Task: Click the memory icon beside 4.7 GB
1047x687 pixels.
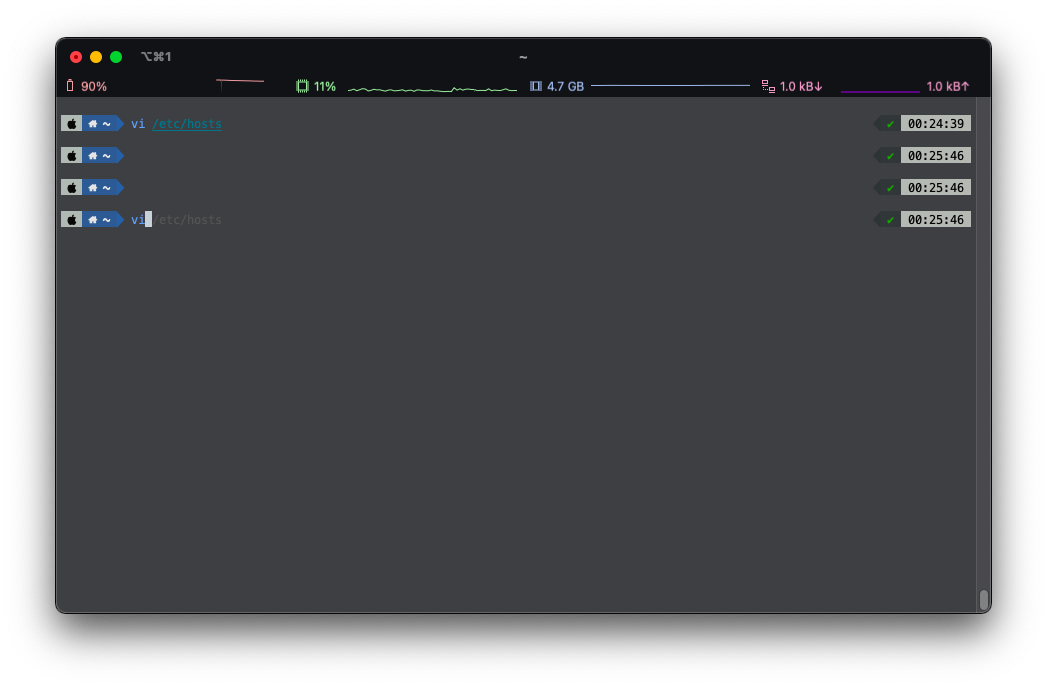Action: tap(536, 86)
